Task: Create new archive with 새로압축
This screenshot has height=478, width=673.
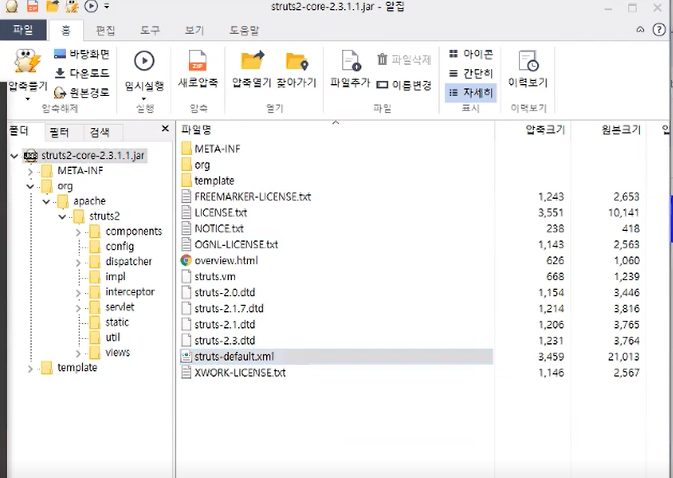Action: 197,69
